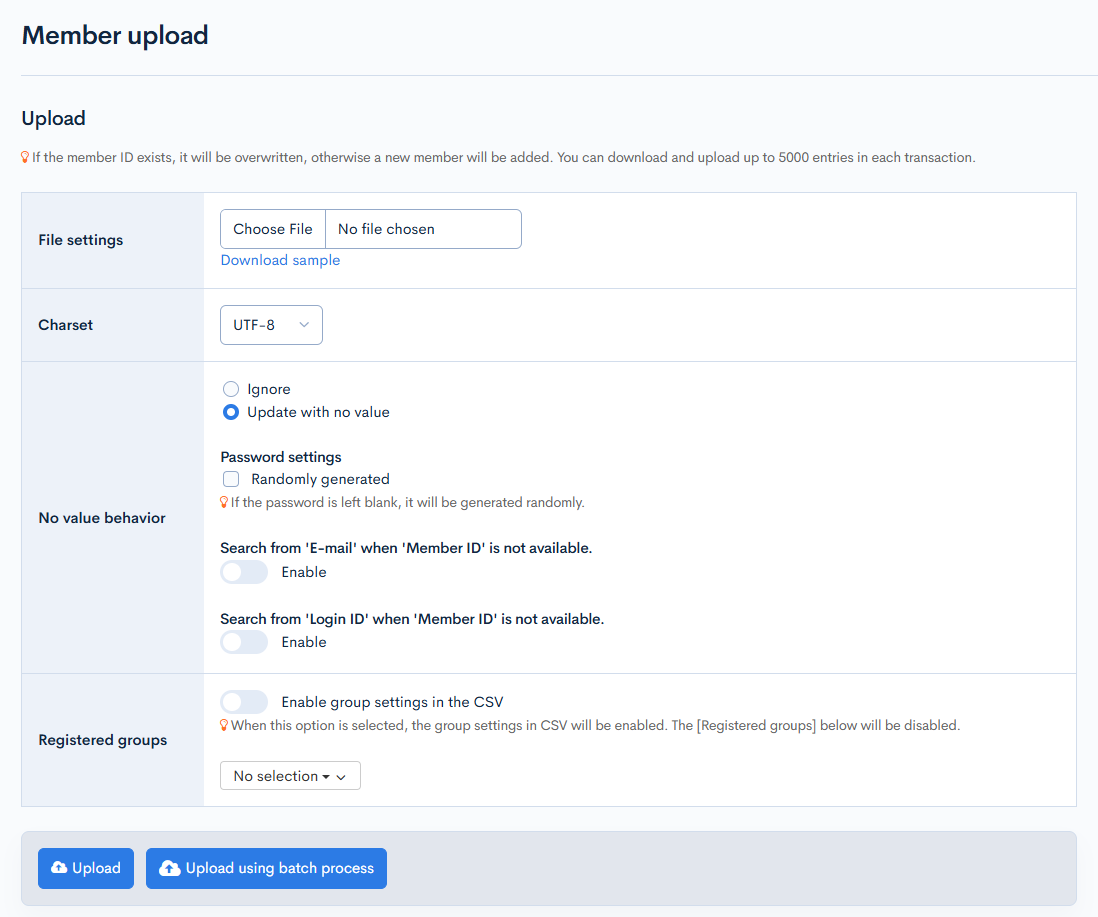
Task: Check the Randomly generated password checkbox
Action: tap(231, 479)
